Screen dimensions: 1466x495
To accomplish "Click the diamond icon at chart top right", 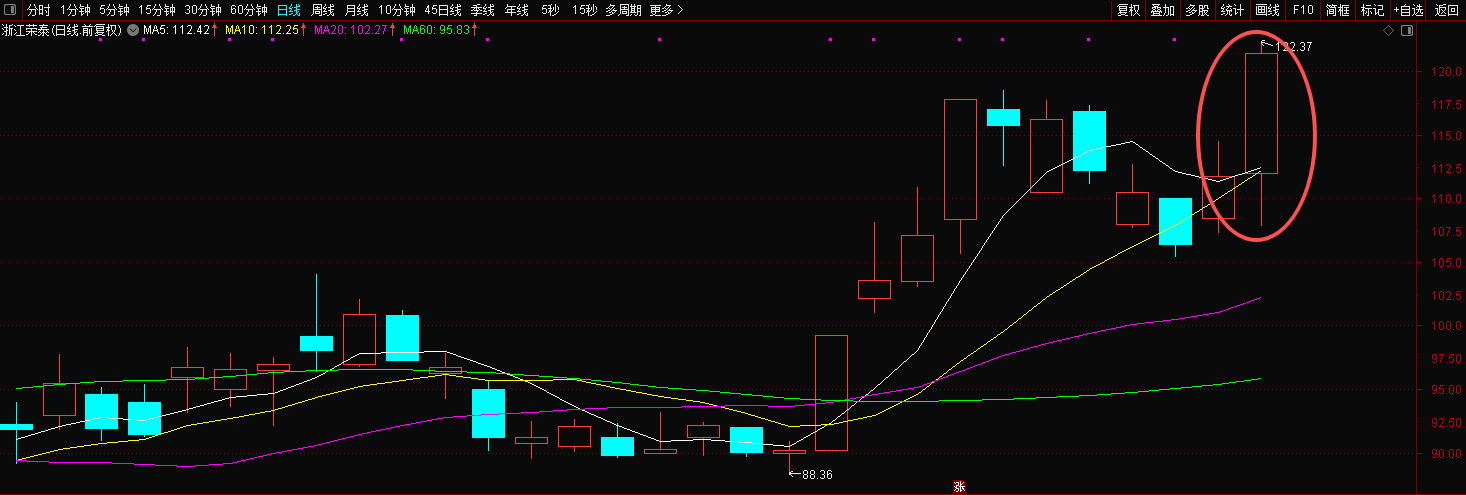I will click(1388, 31).
